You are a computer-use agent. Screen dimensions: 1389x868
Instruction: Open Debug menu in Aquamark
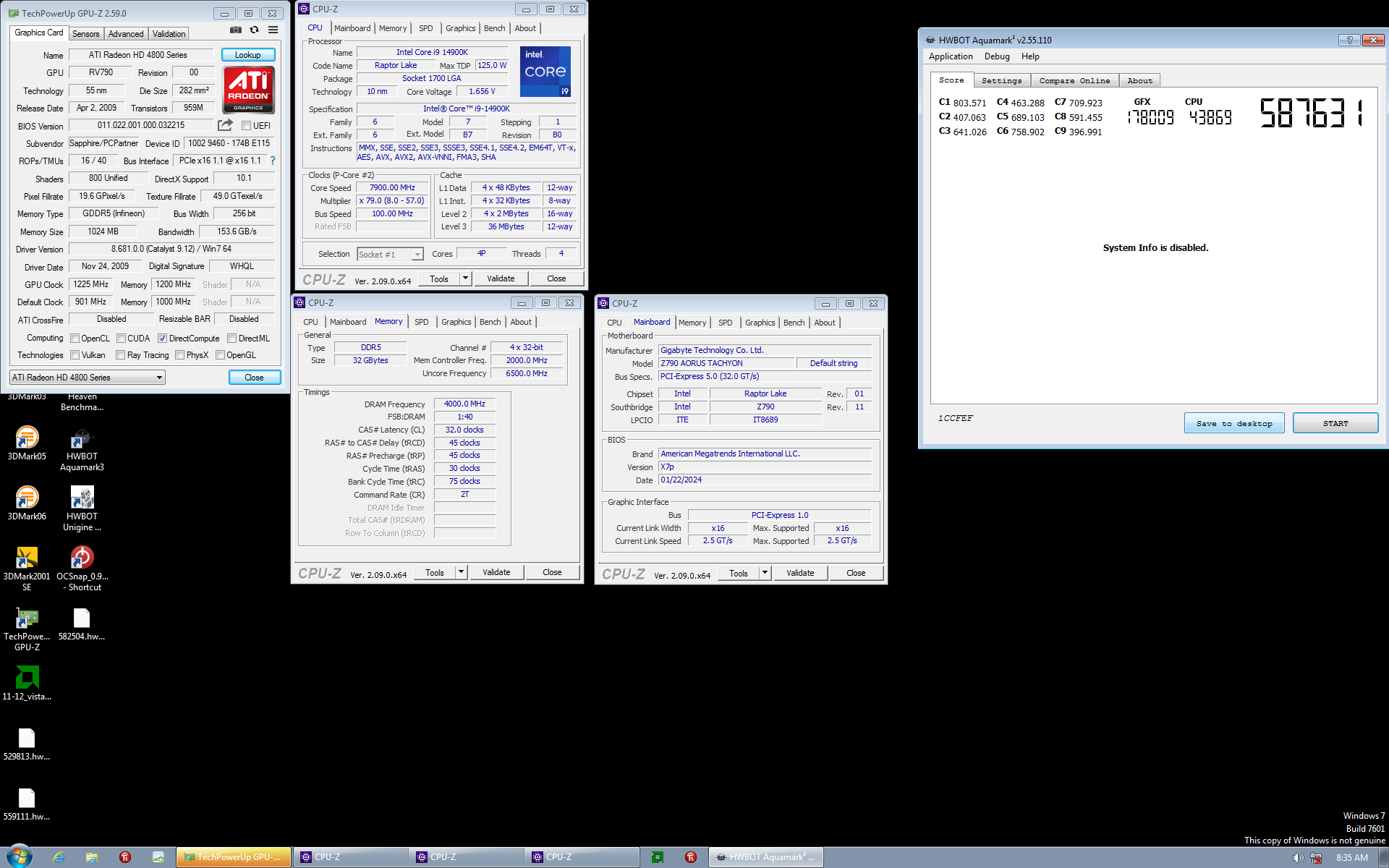[x=997, y=56]
